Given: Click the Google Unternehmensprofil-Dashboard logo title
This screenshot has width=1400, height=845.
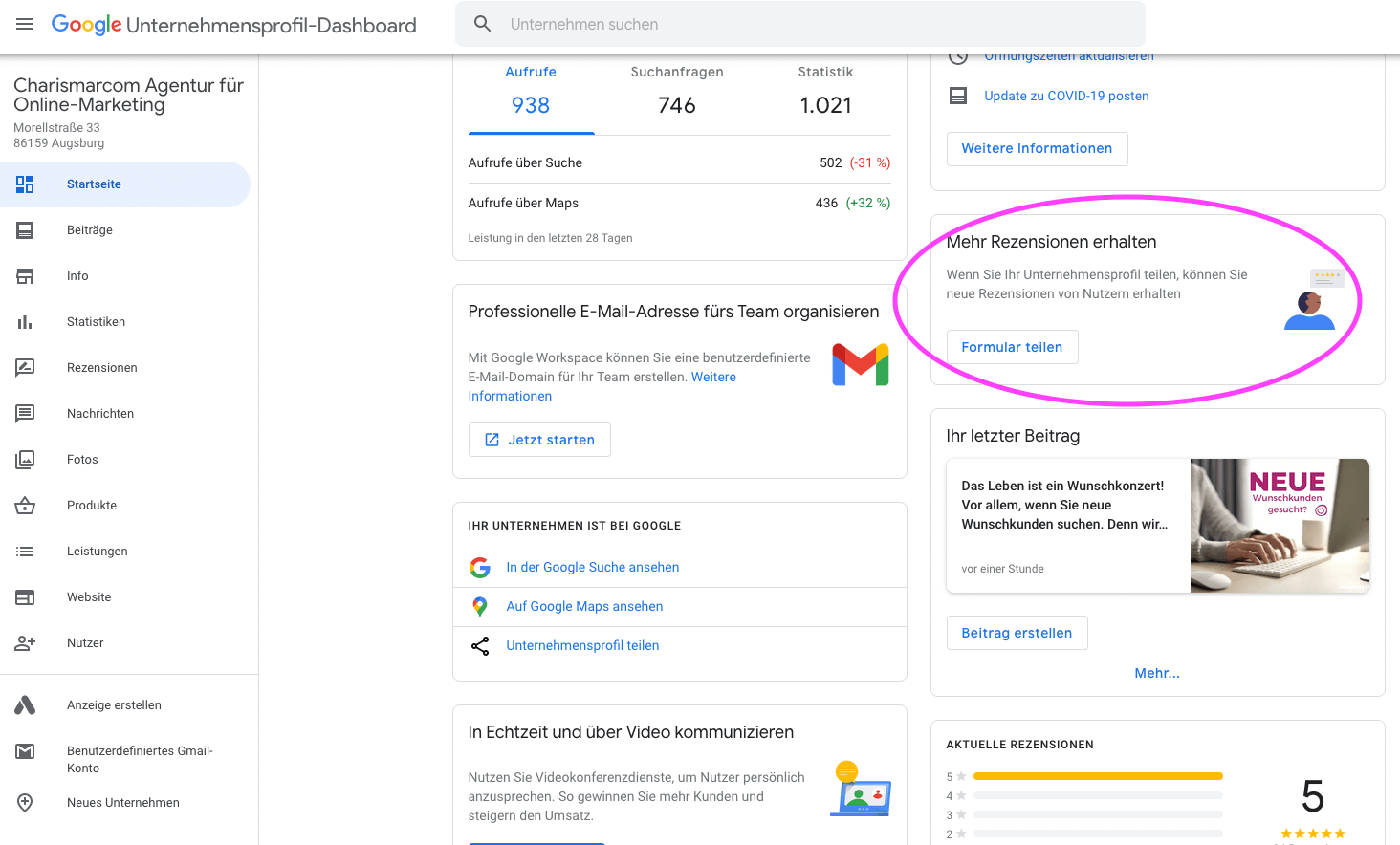Looking at the screenshot, I should 233,25.
